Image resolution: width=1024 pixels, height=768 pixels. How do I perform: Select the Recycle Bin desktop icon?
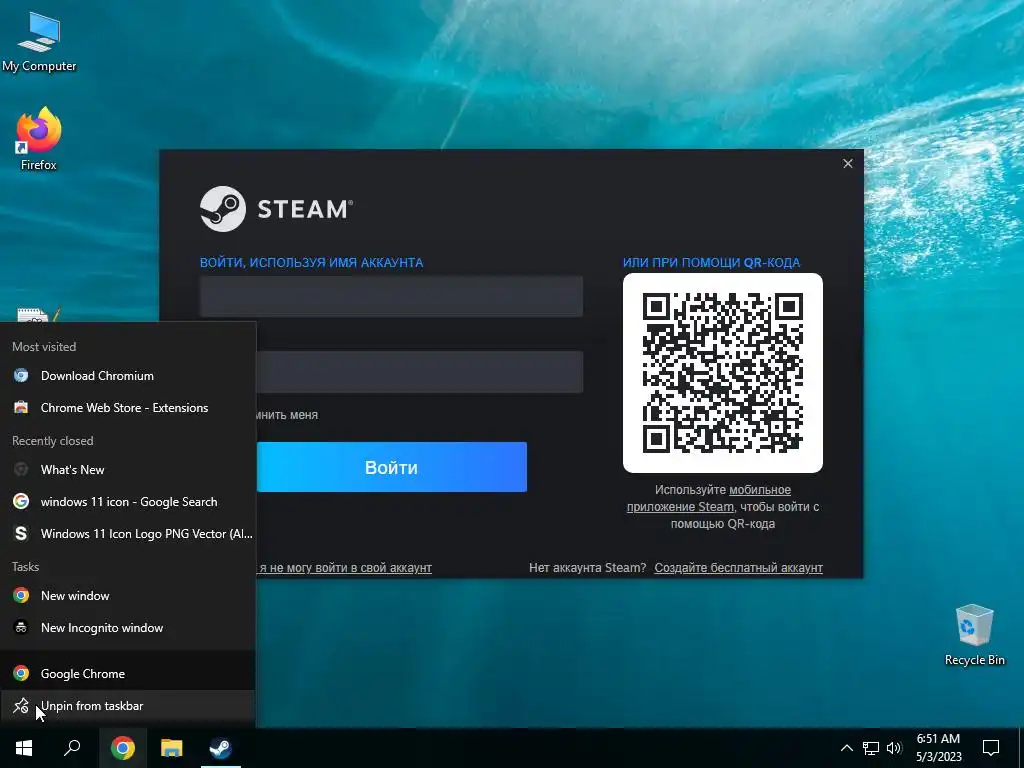[974, 635]
